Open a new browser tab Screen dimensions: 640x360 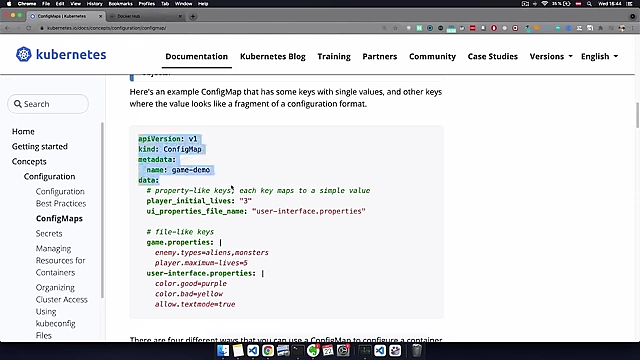(x=193, y=16)
